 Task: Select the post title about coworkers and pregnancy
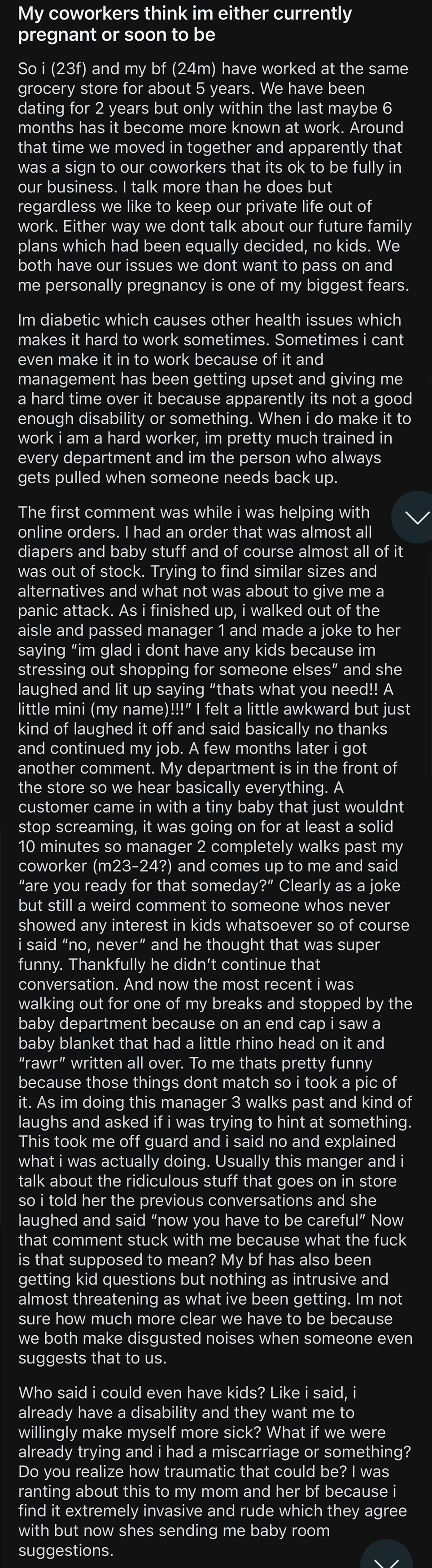click(183, 23)
